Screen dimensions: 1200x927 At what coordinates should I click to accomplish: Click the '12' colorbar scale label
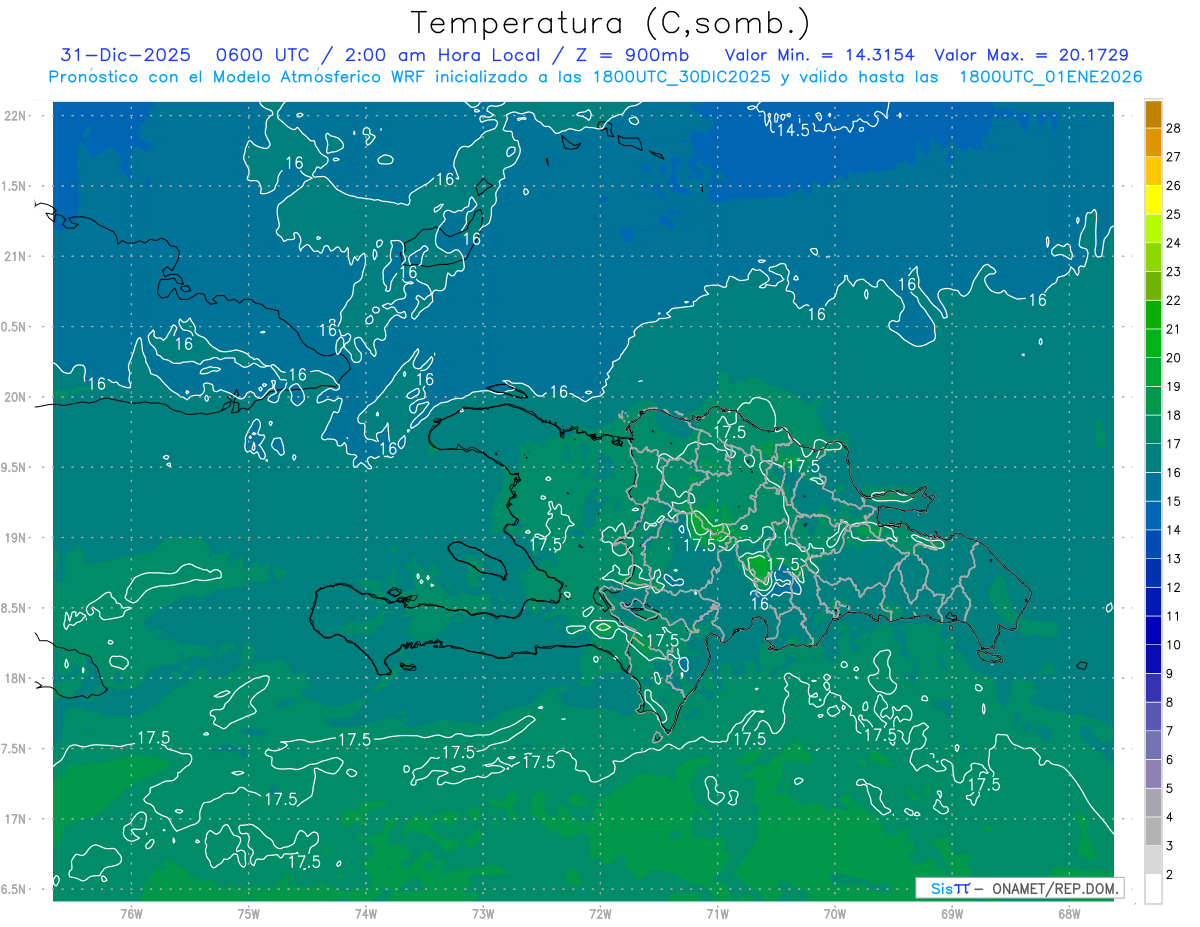(1174, 587)
